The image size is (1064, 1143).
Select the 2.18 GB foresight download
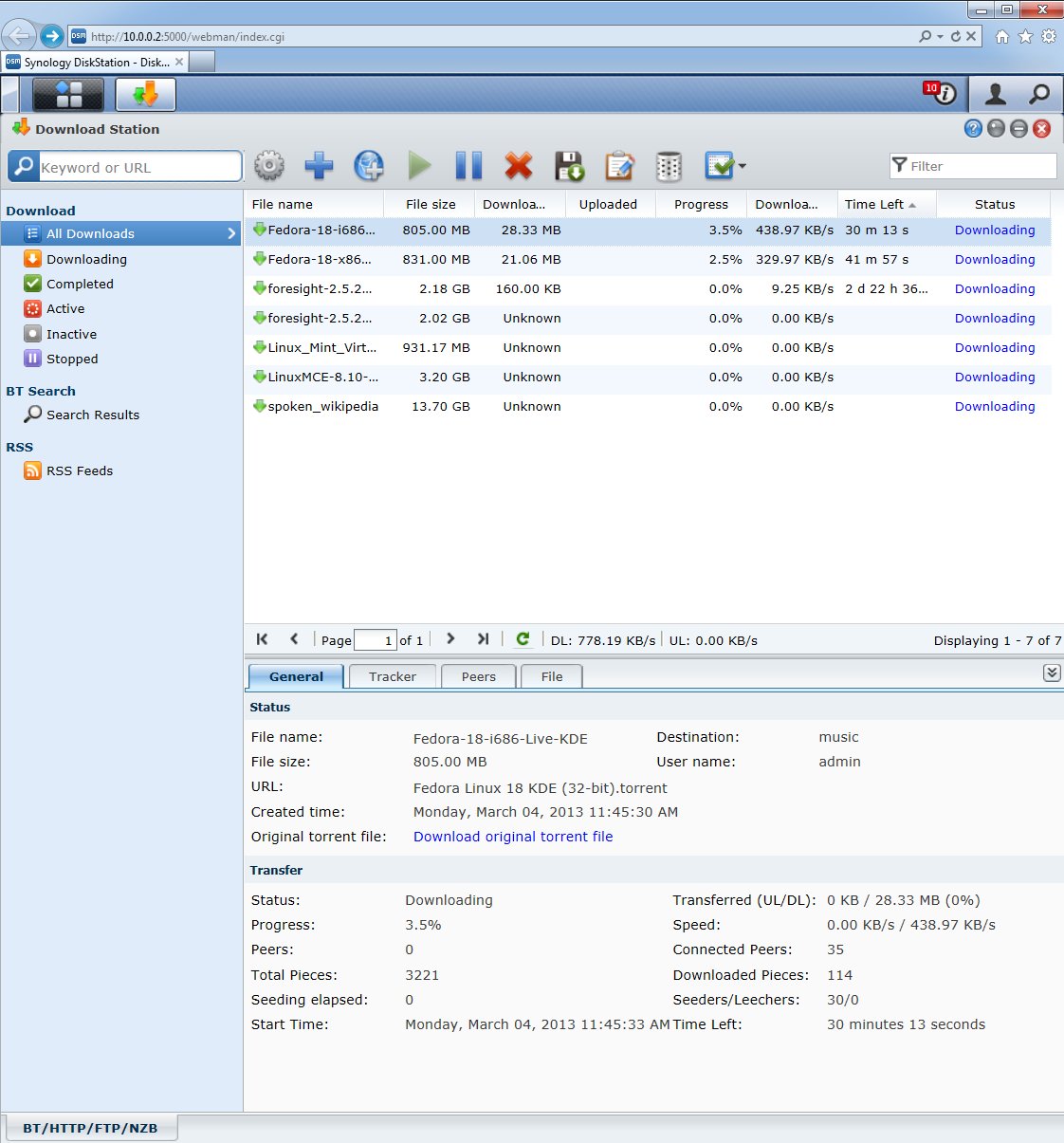click(648, 288)
